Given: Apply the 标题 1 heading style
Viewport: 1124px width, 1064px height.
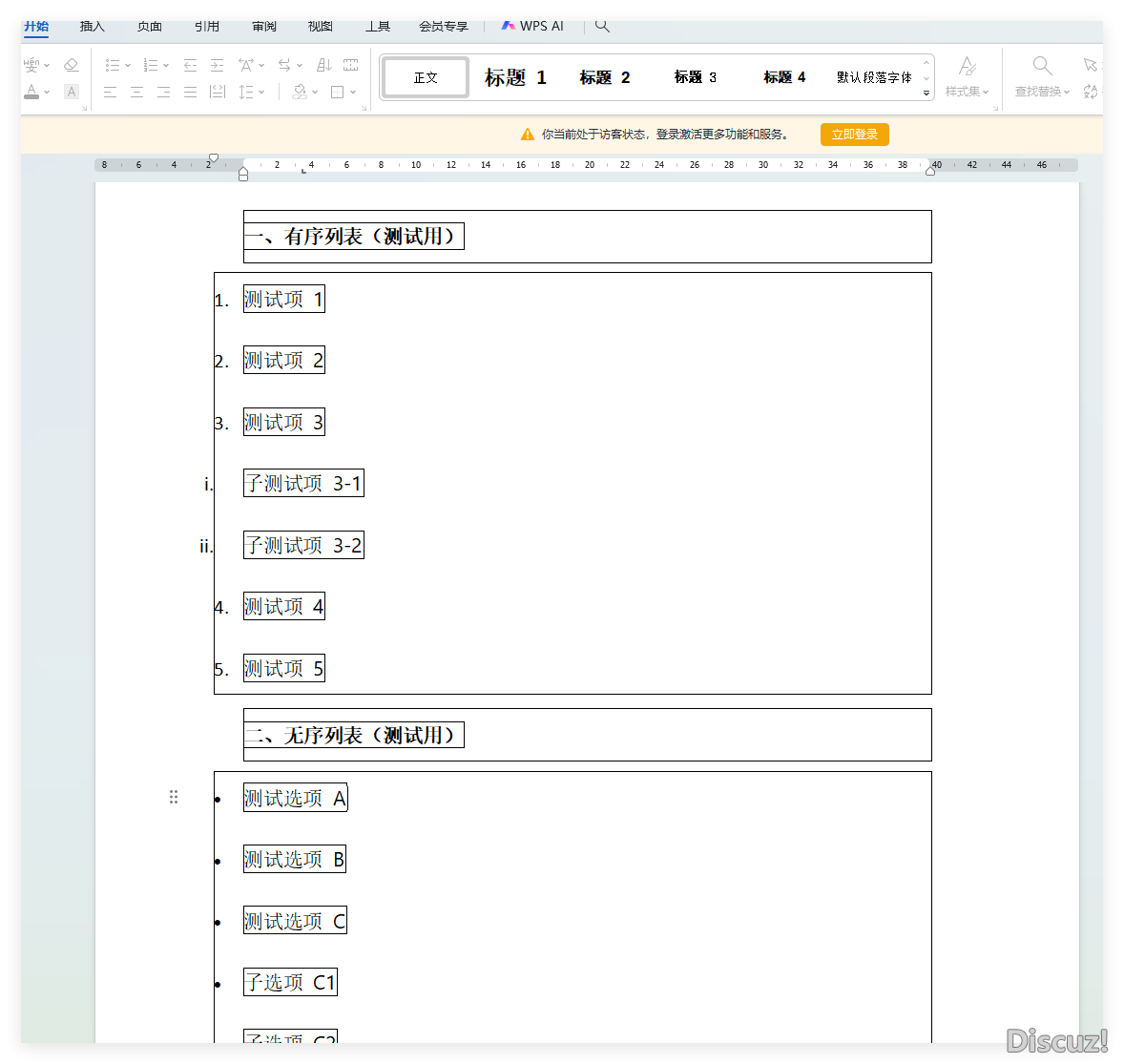Looking at the screenshot, I should coord(515,77).
